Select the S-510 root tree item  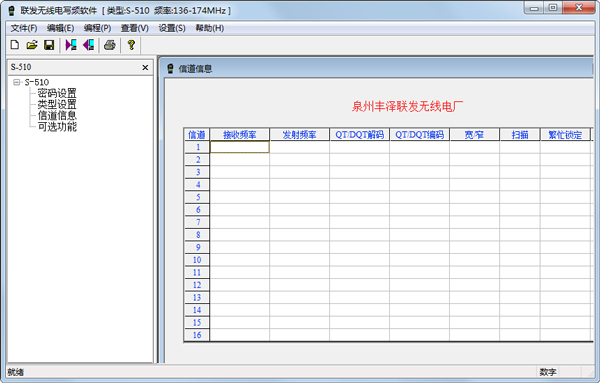[37, 82]
